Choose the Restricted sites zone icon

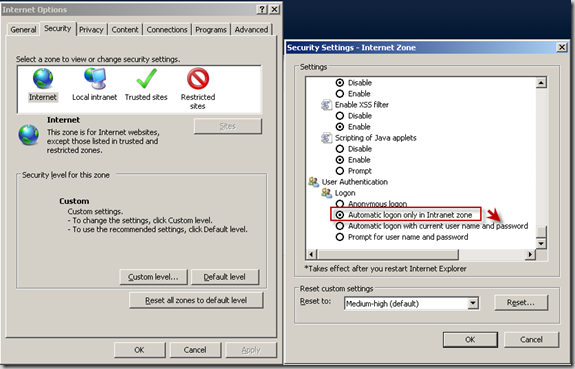[198, 78]
